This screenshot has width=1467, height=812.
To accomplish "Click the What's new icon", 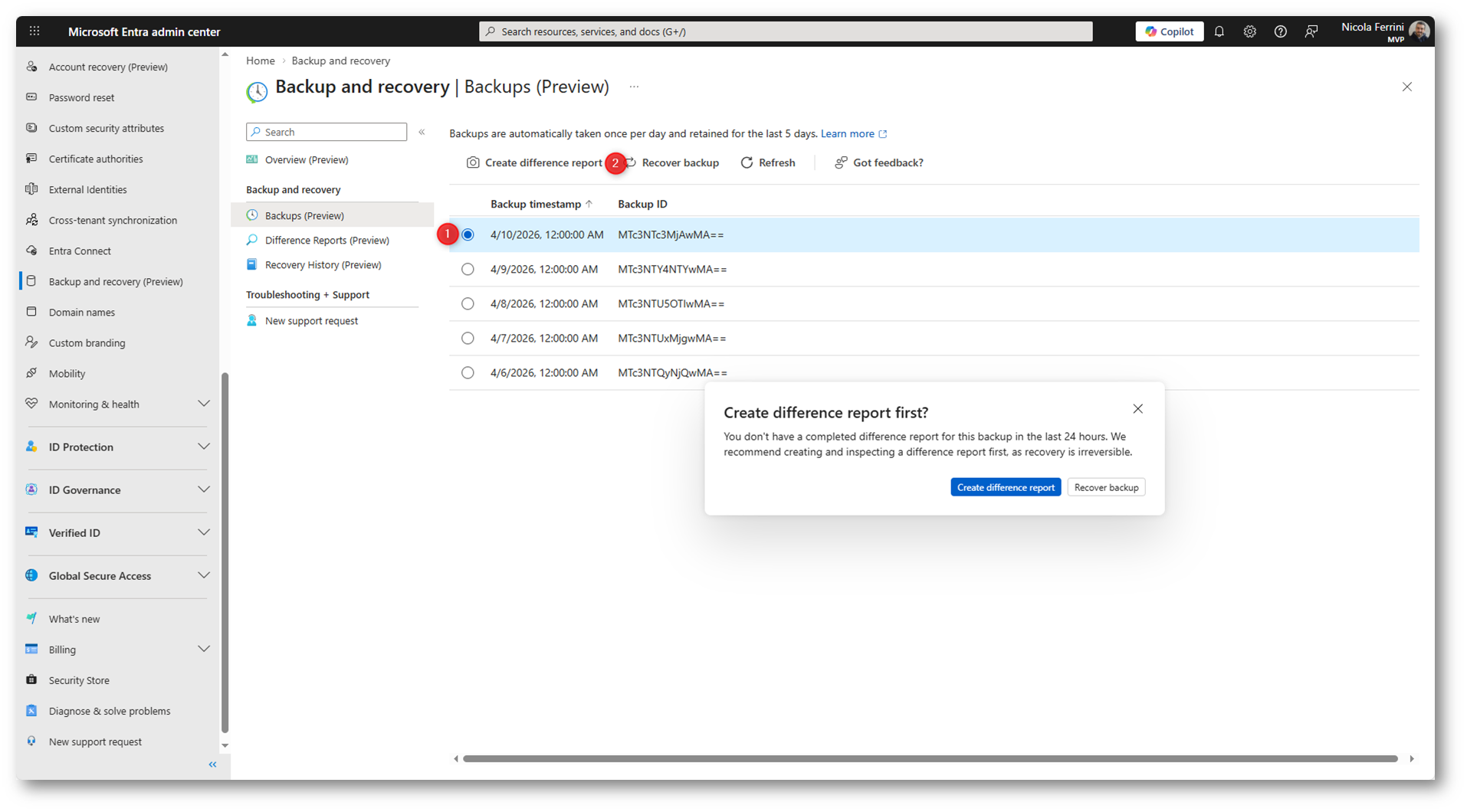I will pyautogui.click(x=31, y=618).
